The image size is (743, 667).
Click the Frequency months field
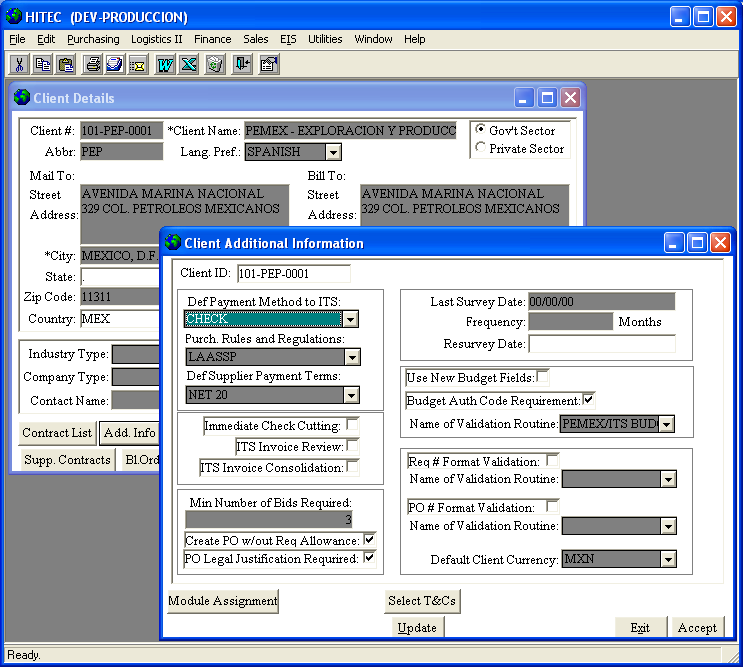click(571, 322)
